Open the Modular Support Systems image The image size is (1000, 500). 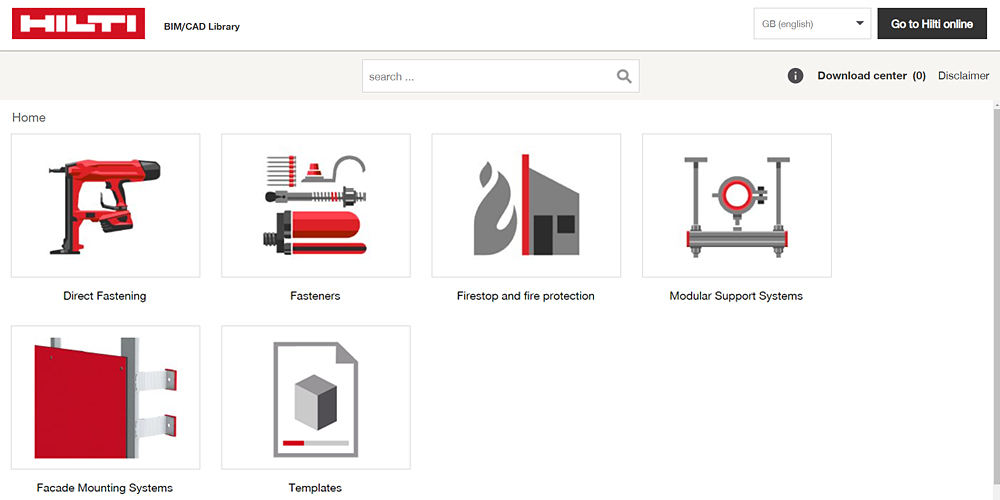(736, 205)
